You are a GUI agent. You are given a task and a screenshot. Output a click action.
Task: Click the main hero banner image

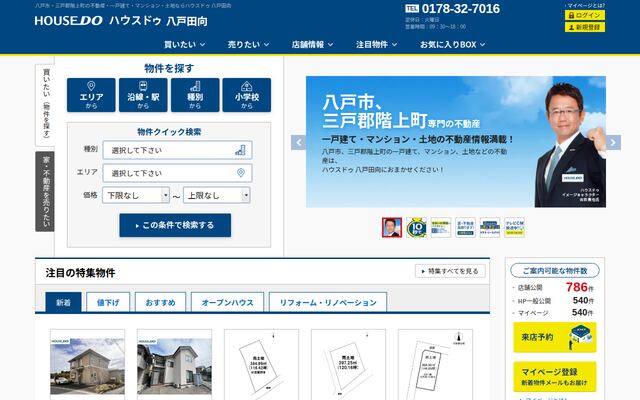click(456, 142)
